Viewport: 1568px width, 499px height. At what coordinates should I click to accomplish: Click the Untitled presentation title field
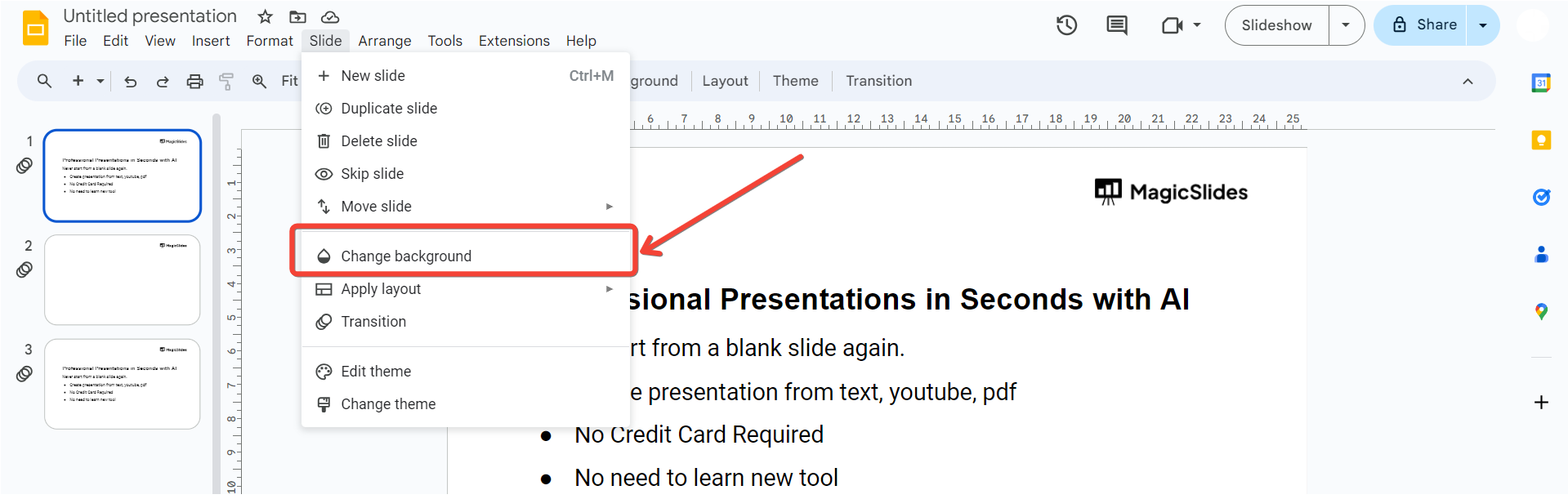tap(150, 16)
